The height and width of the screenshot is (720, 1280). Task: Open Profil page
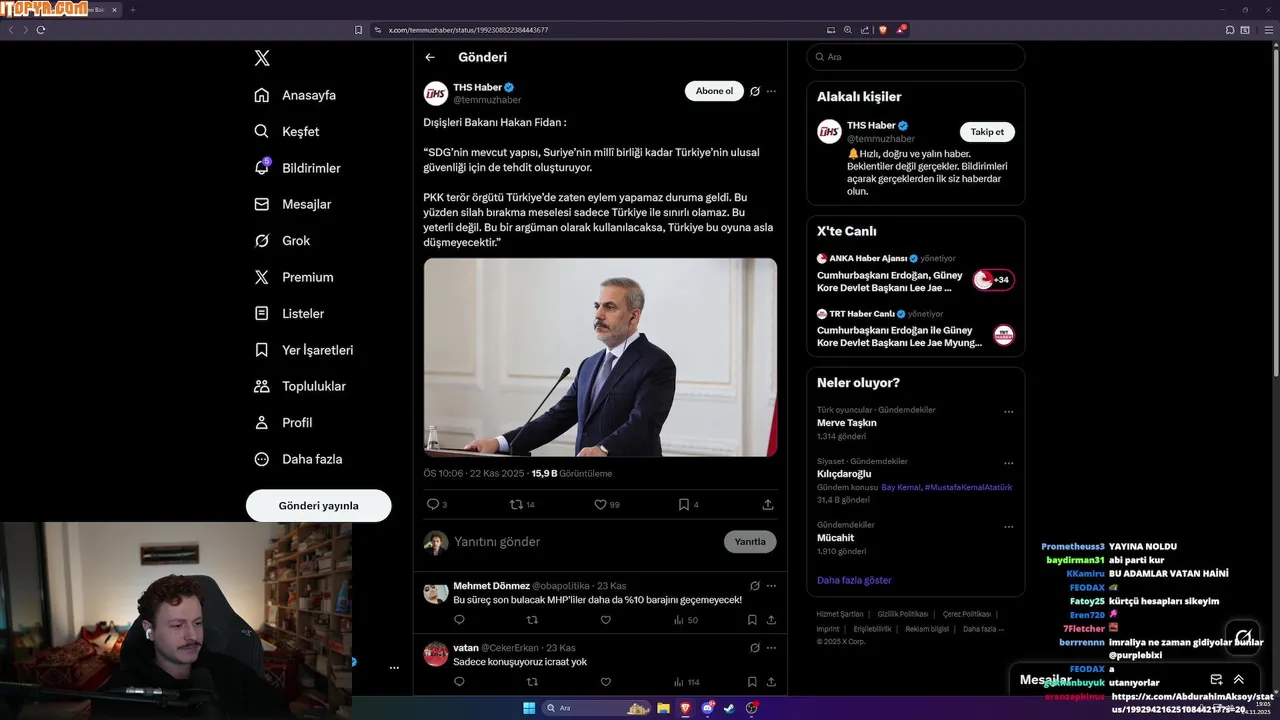tap(283, 423)
